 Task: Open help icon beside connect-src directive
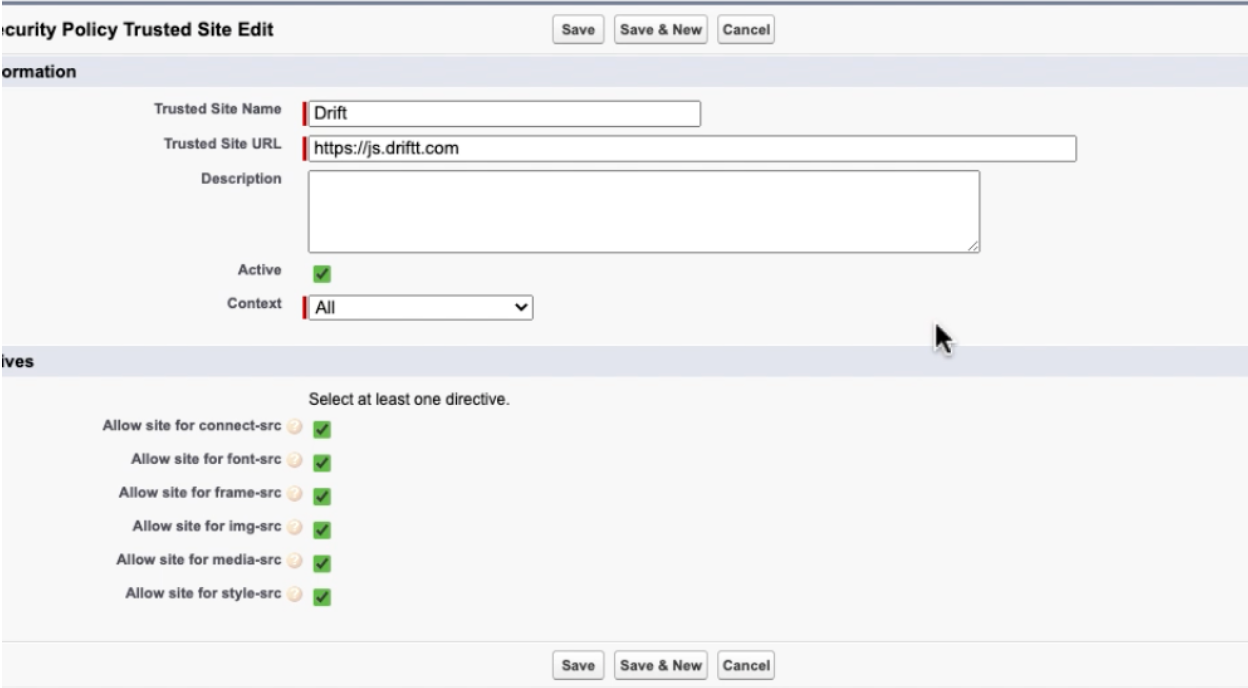pyautogui.click(x=295, y=427)
